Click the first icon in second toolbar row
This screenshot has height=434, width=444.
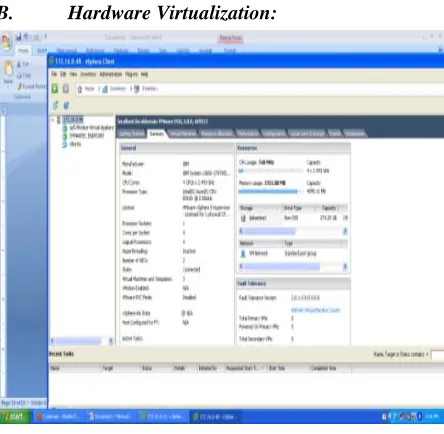(55, 106)
